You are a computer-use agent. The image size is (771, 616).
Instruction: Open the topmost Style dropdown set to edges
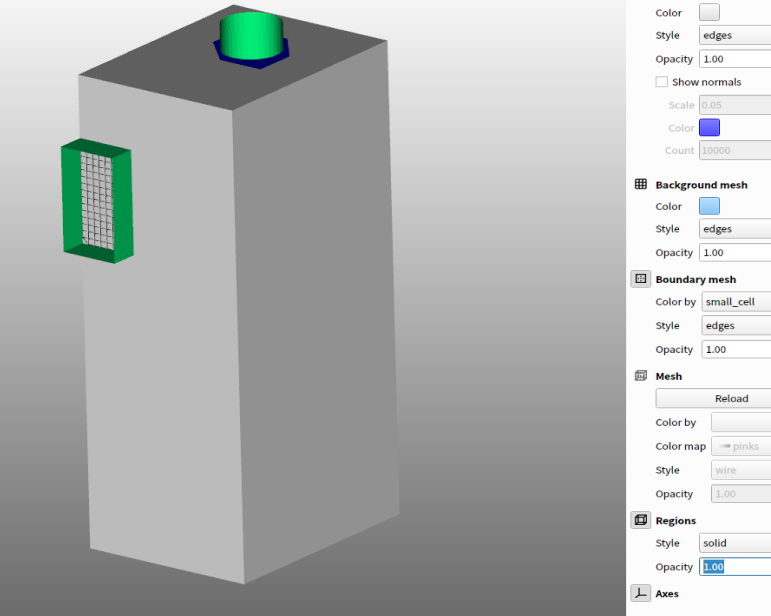[x=735, y=36]
